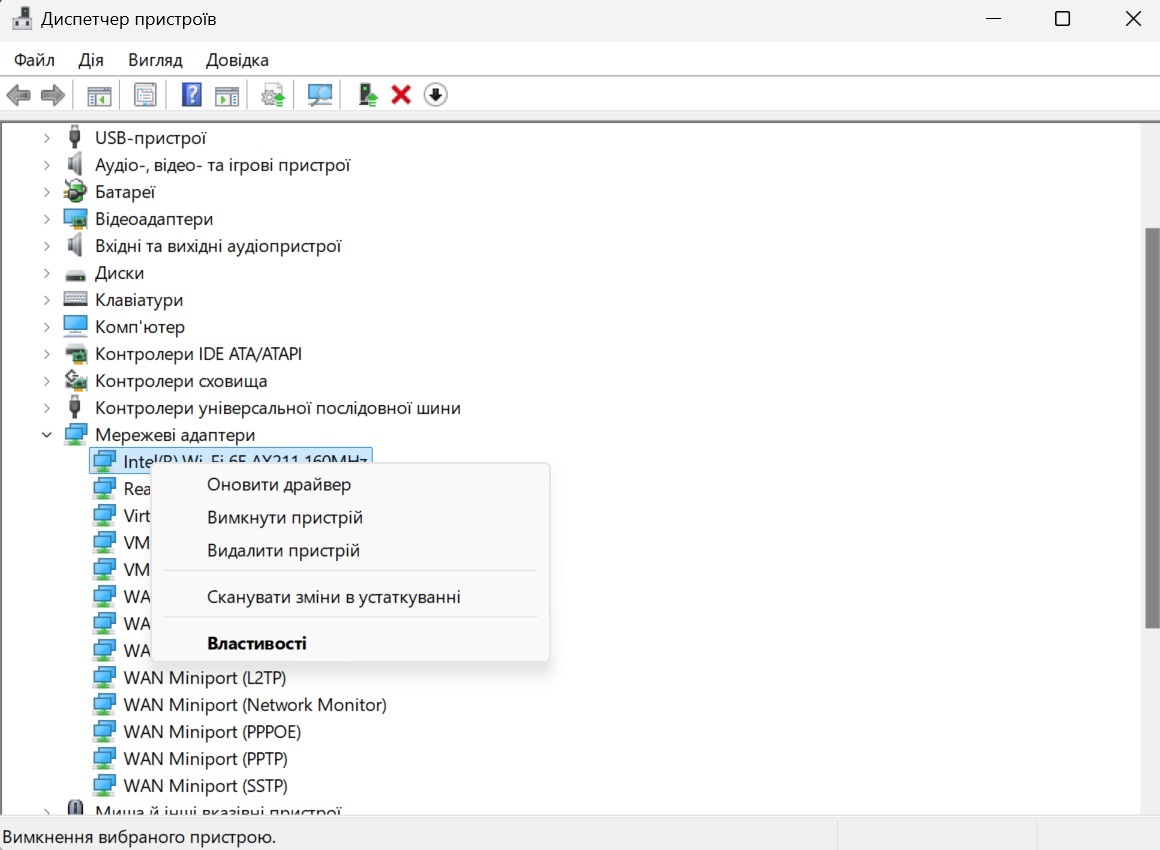The image size is (1160, 850).
Task: Collapse the Мережеві адаптери branch
Action: coord(47,435)
